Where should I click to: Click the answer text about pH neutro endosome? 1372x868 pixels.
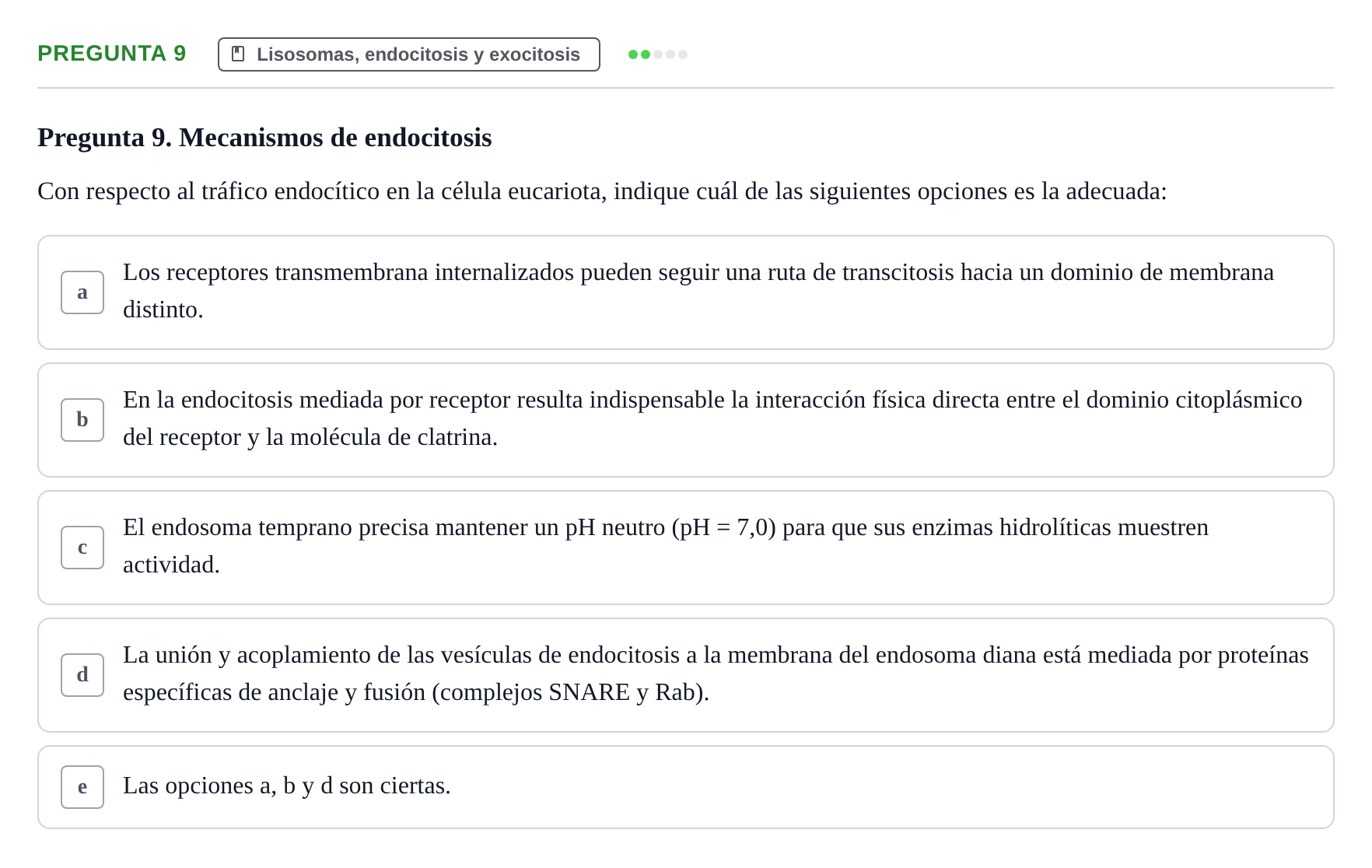point(666,546)
